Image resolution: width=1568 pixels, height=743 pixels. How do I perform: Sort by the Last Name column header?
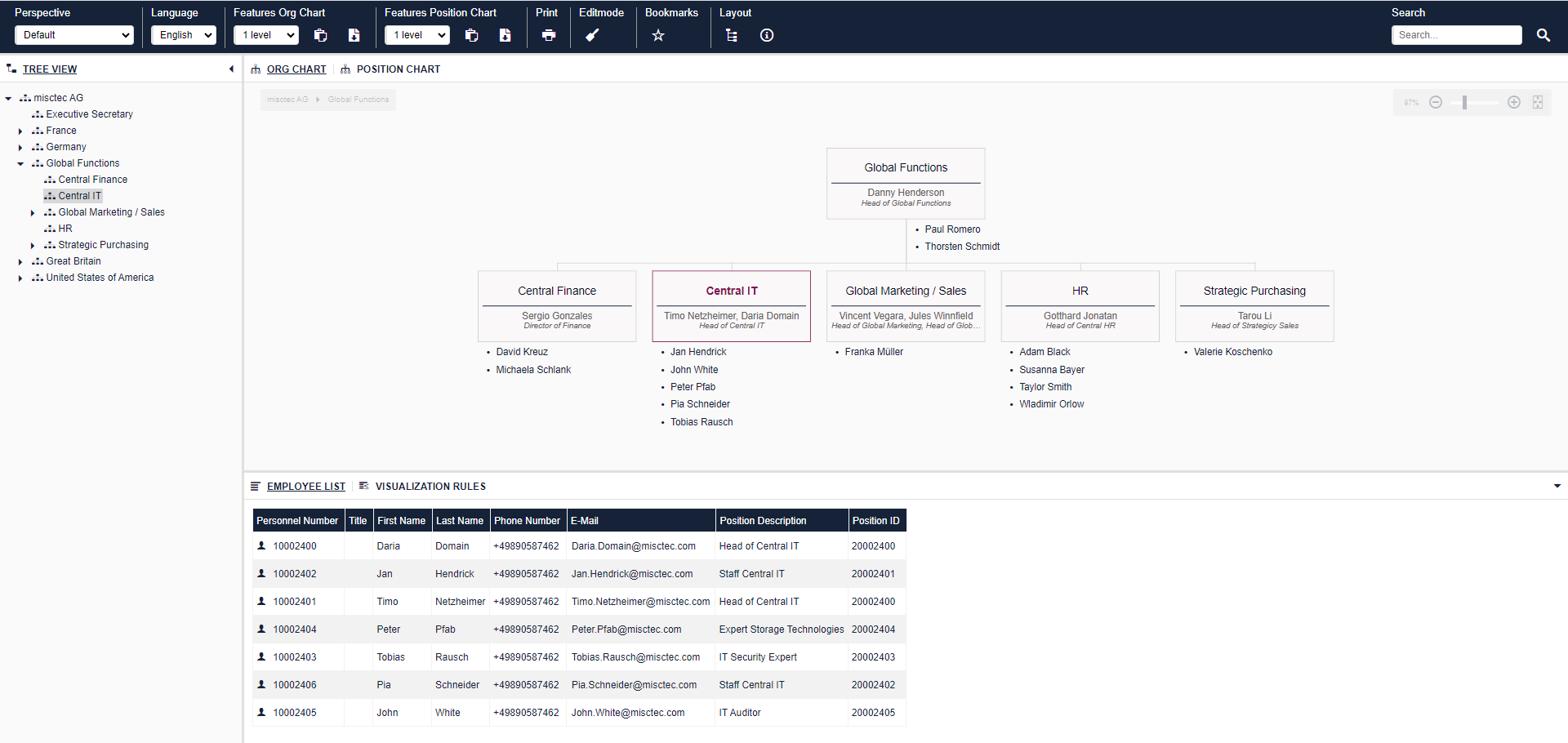460,520
